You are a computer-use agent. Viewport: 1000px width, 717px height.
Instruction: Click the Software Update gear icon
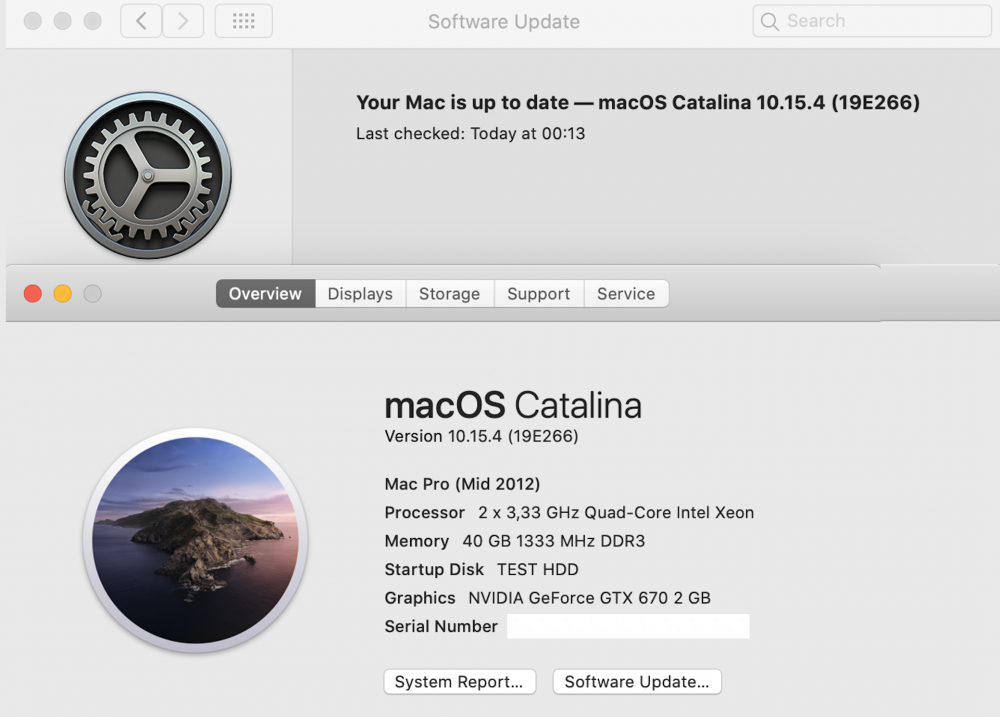(148, 175)
